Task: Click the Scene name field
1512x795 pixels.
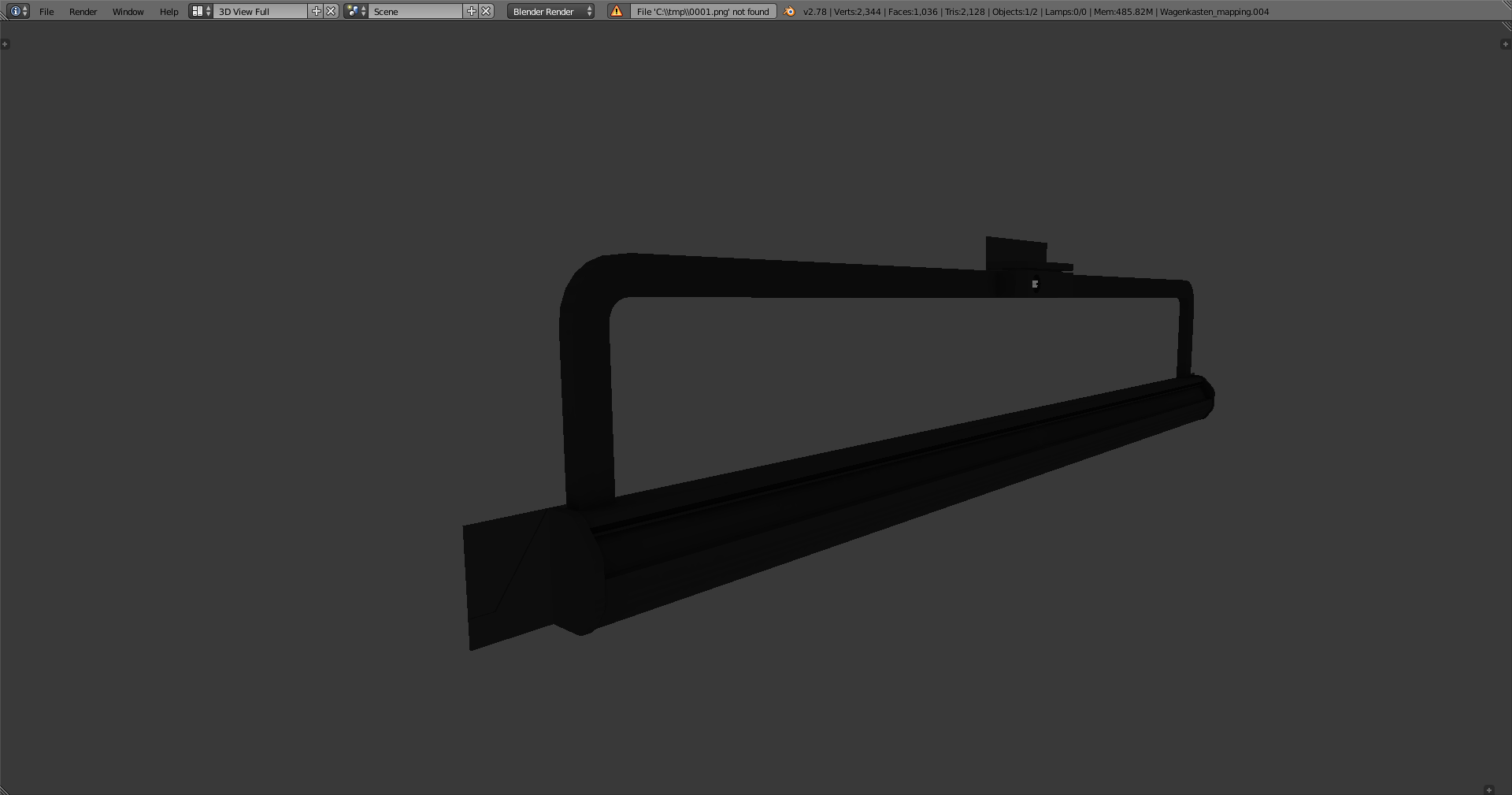Action: click(415, 12)
